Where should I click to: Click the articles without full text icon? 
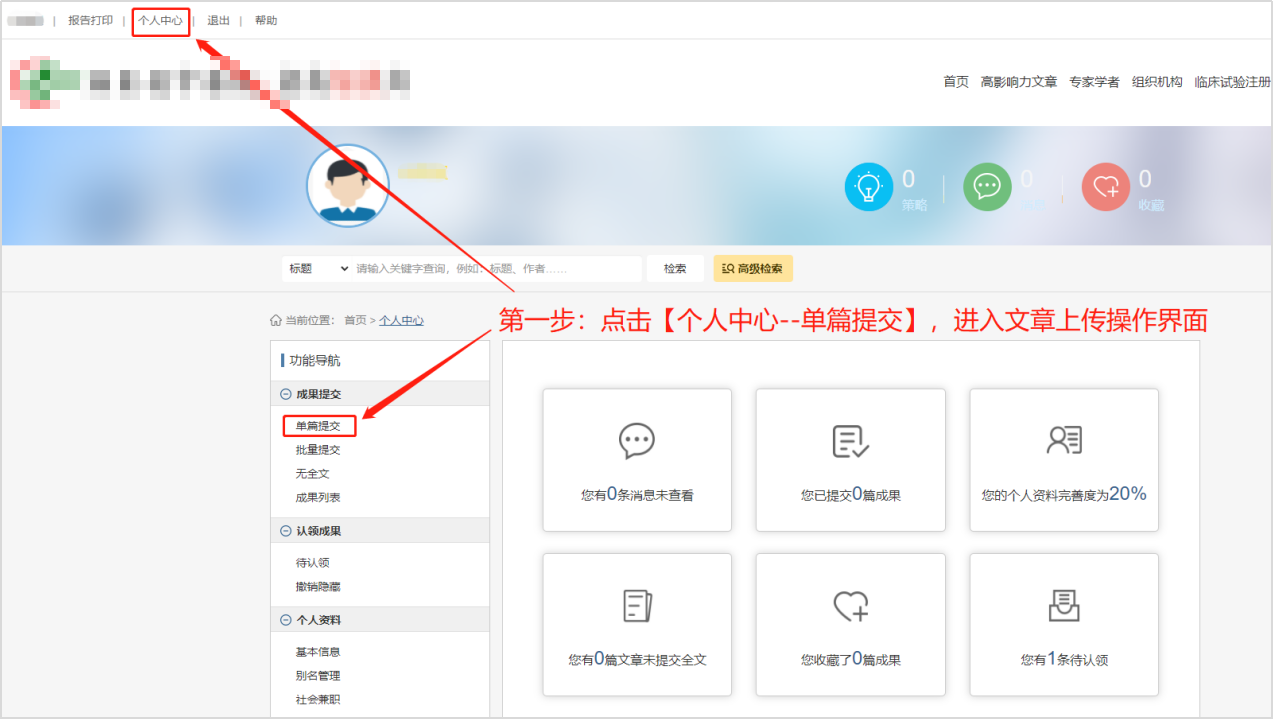(x=637, y=606)
